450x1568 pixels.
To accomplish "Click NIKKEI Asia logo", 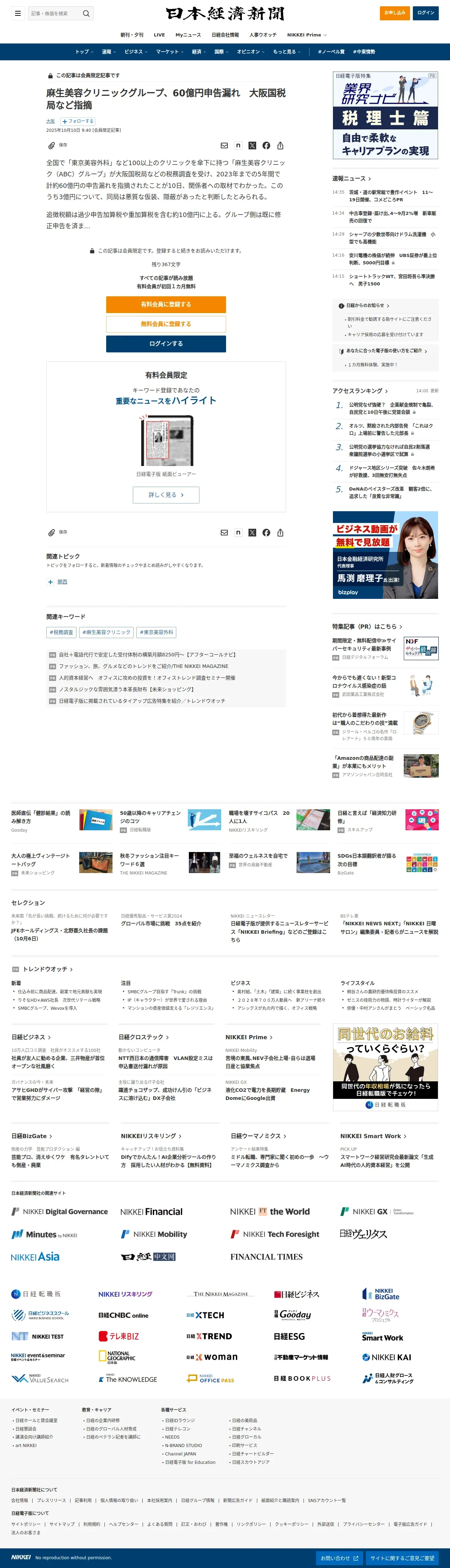I will point(35,1256).
